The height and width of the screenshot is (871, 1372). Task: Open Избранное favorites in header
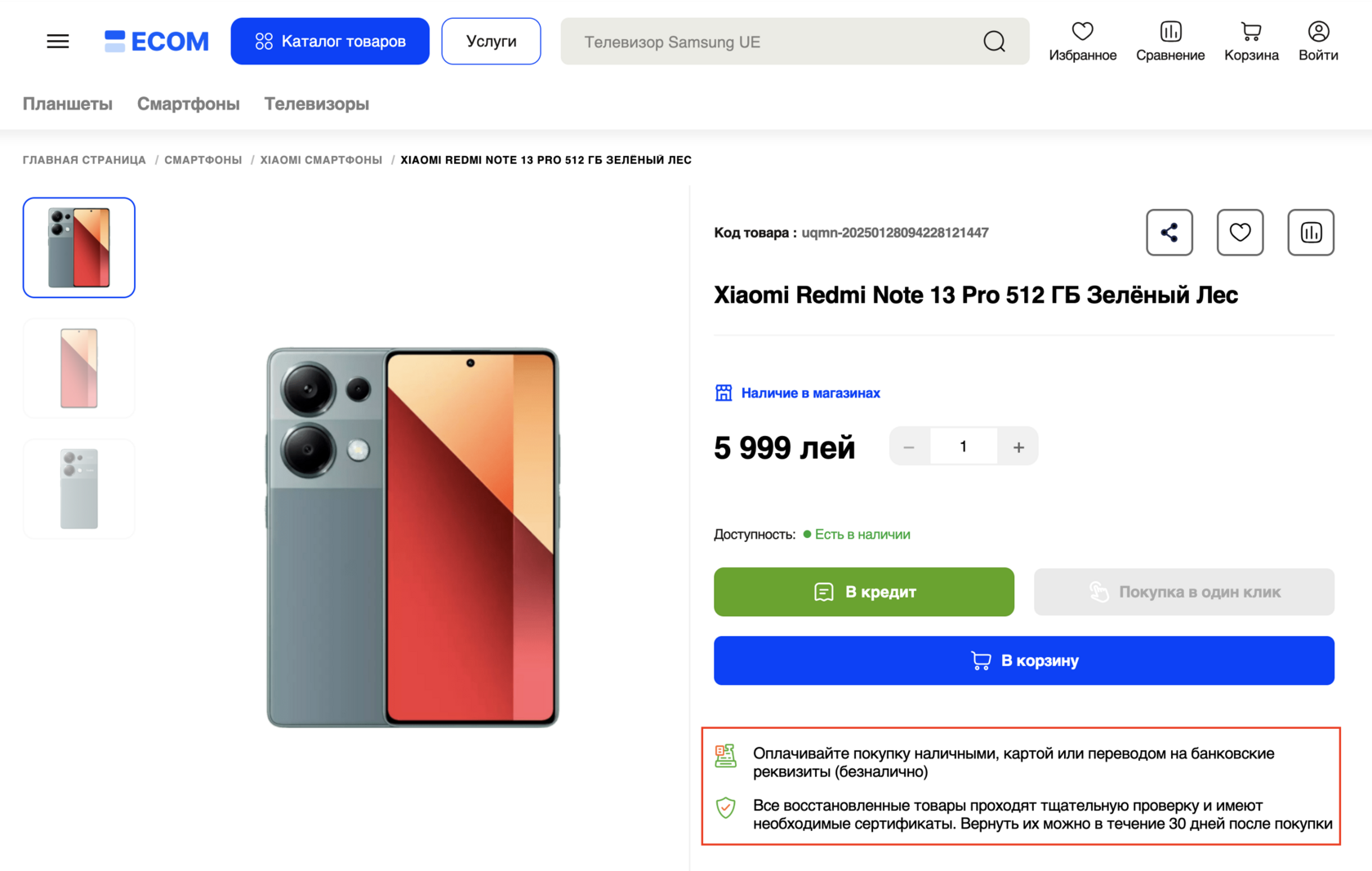[x=1082, y=42]
